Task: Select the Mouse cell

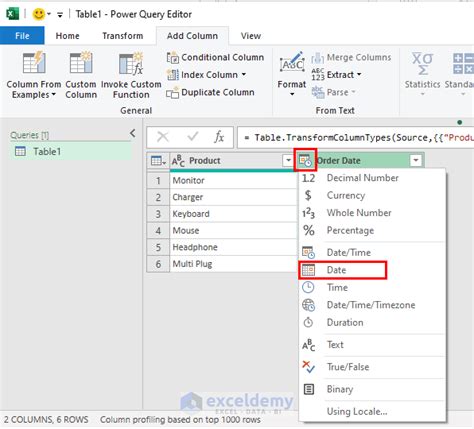Action: [233, 230]
